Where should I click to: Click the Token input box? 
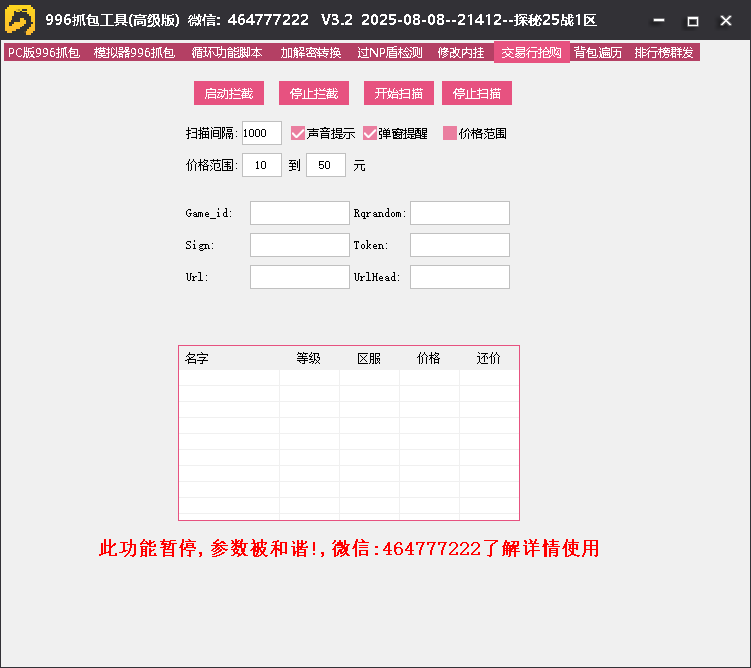459,245
